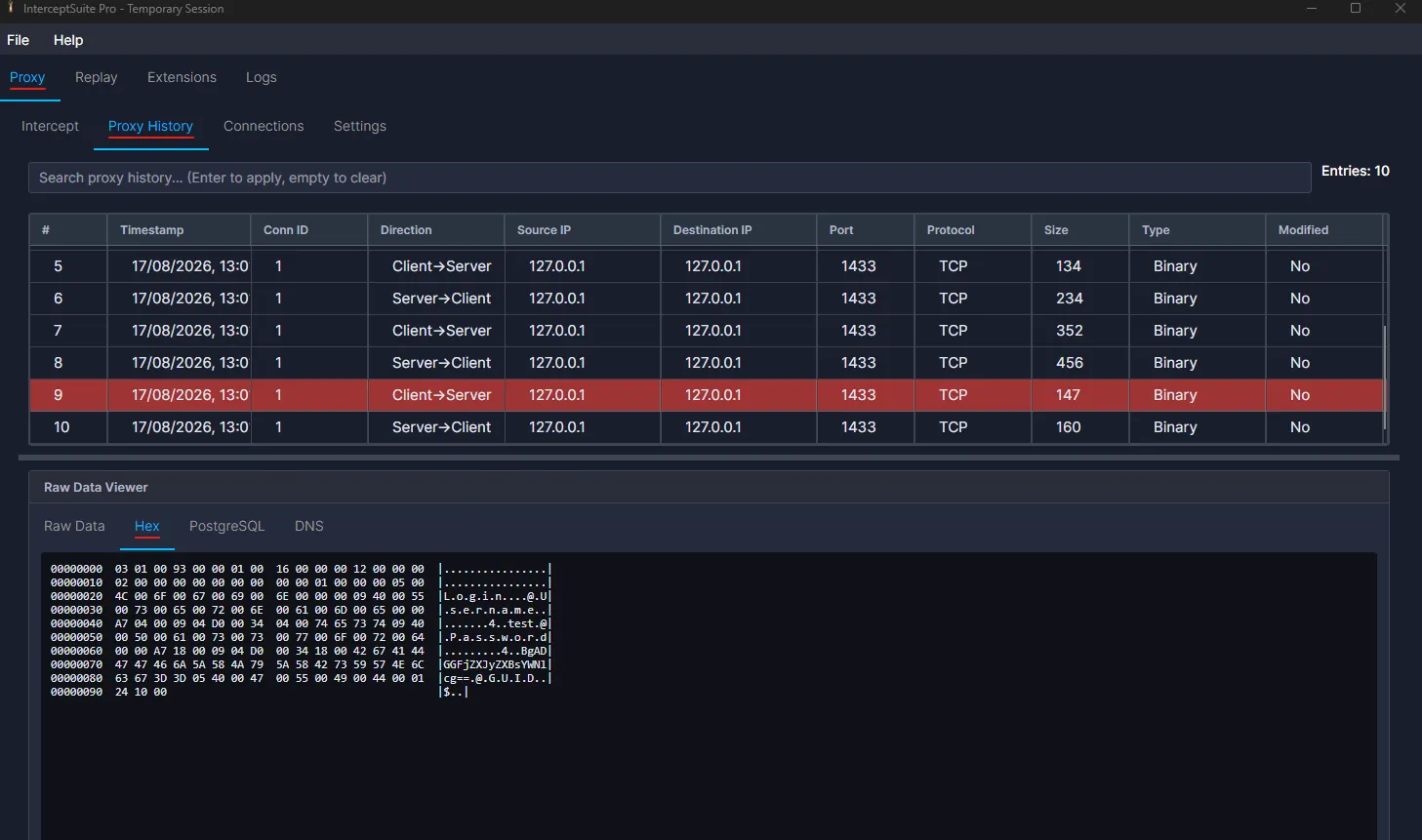This screenshot has height=840, width=1422.
Task: Open the DNS viewer tab
Action: pyautogui.click(x=309, y=526)
